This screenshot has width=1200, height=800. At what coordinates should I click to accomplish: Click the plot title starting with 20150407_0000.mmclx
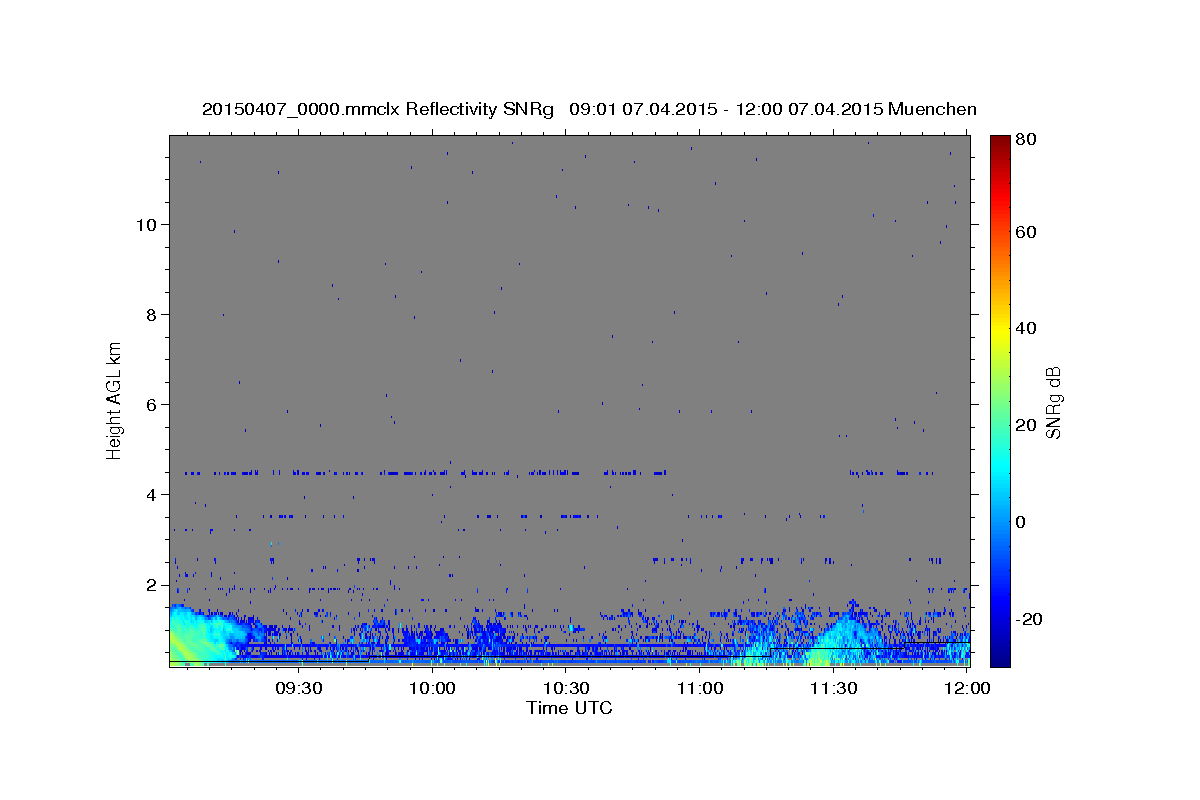(589, 109)
